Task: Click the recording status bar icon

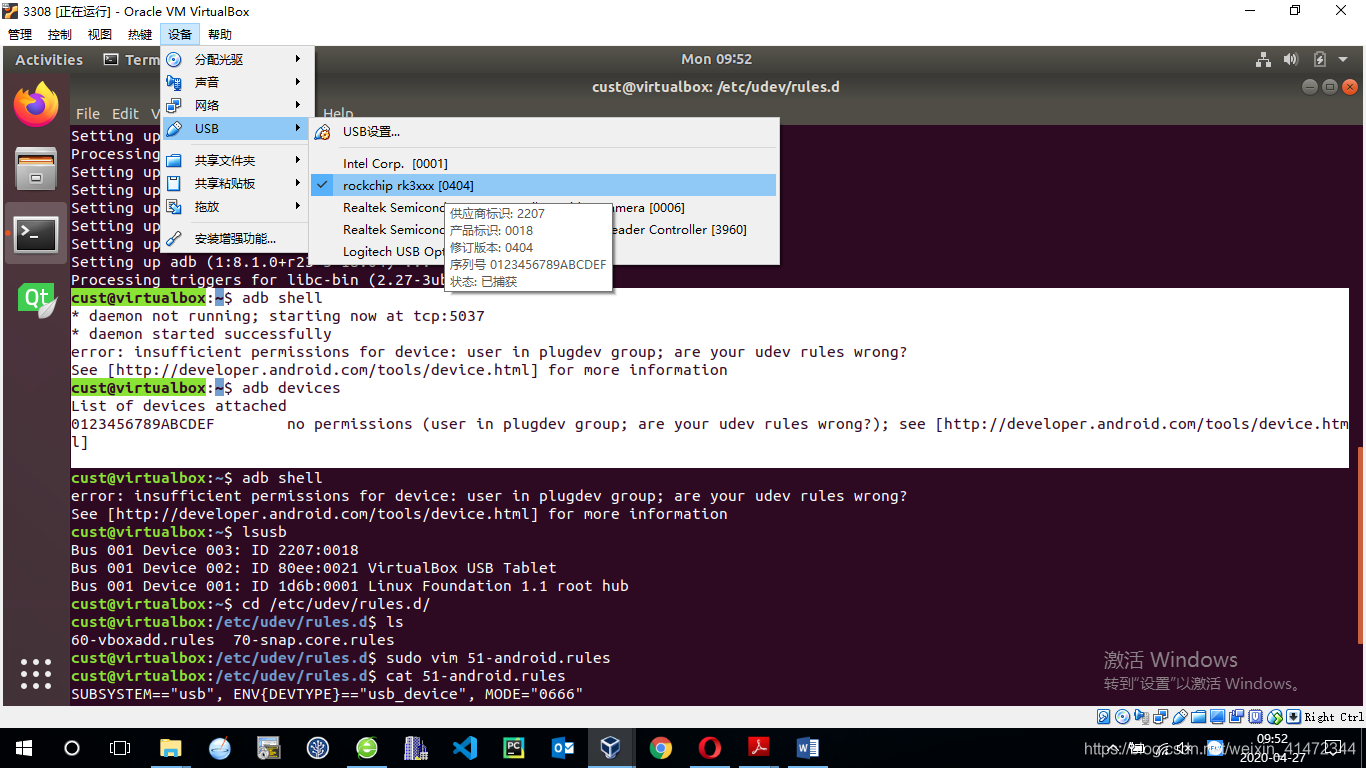Action: tap(1237, 716)
